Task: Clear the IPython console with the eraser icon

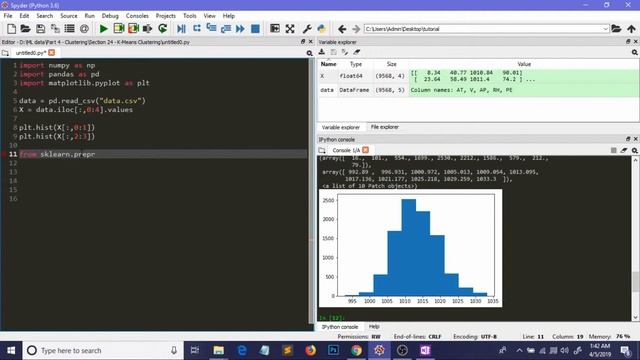Action: tap(624, 150)
